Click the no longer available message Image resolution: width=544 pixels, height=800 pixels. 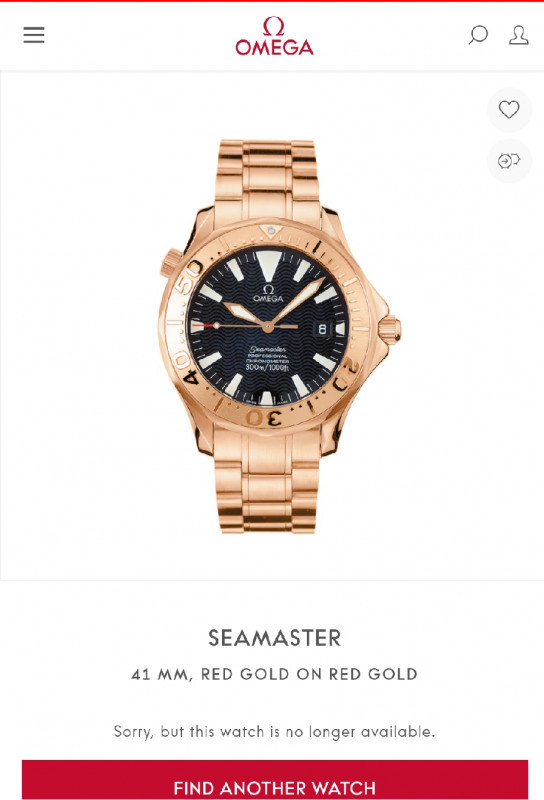click(275, 732)
